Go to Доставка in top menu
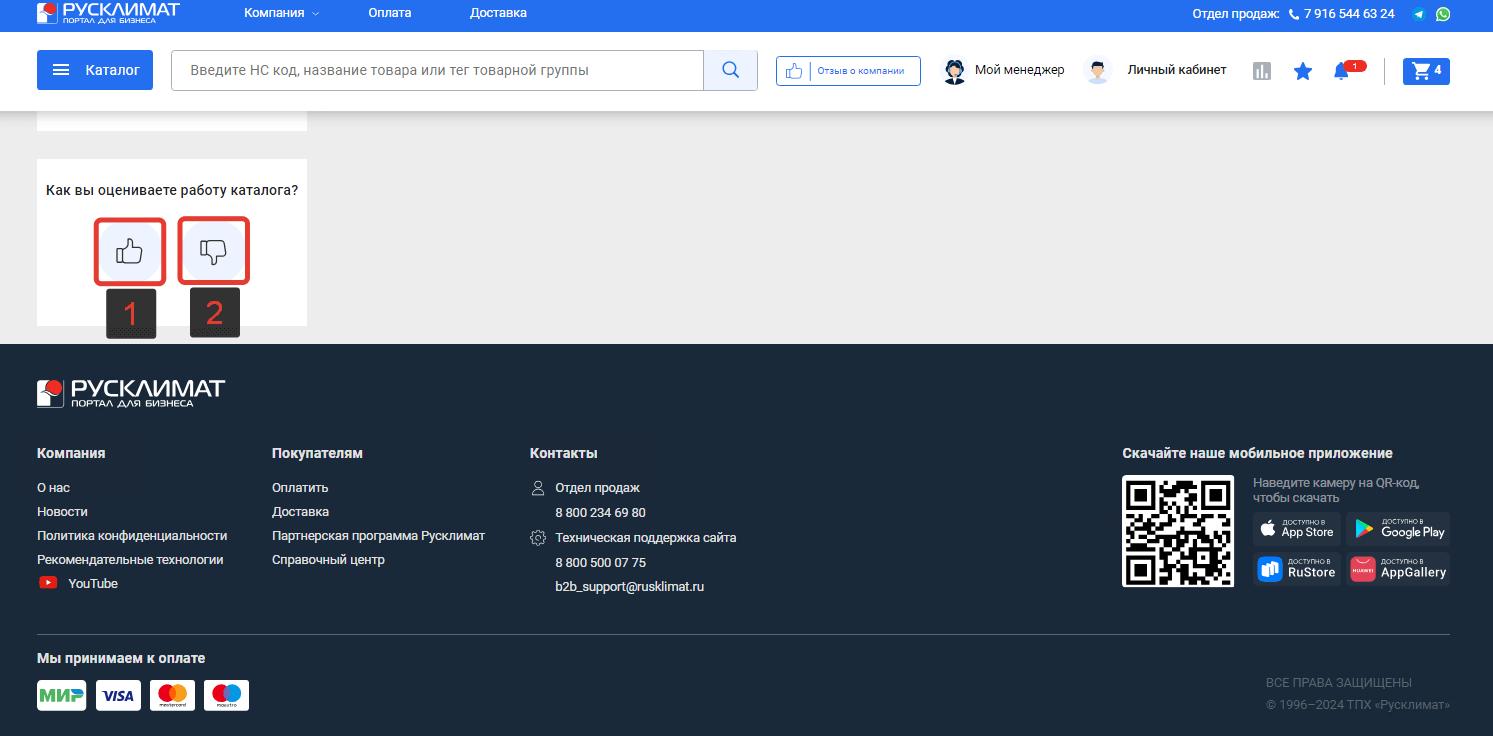This screenshot has width=1493, height=736. pos(498,13)
